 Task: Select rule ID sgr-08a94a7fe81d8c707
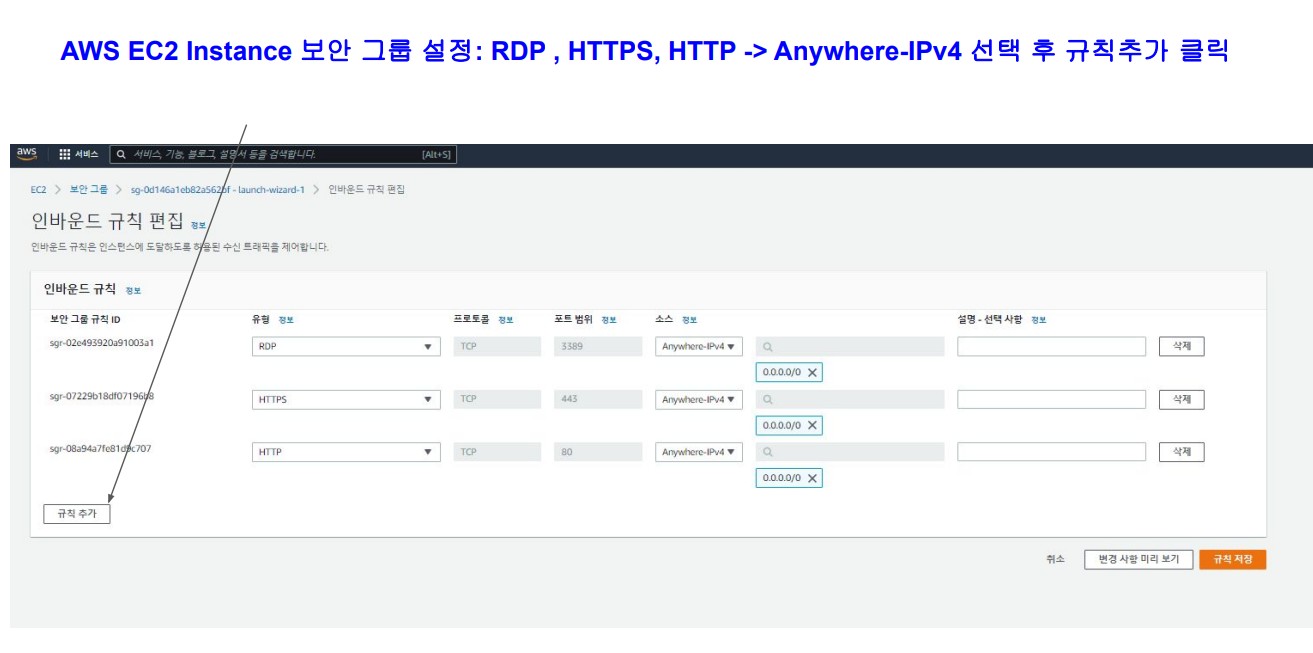pos(100,449)
